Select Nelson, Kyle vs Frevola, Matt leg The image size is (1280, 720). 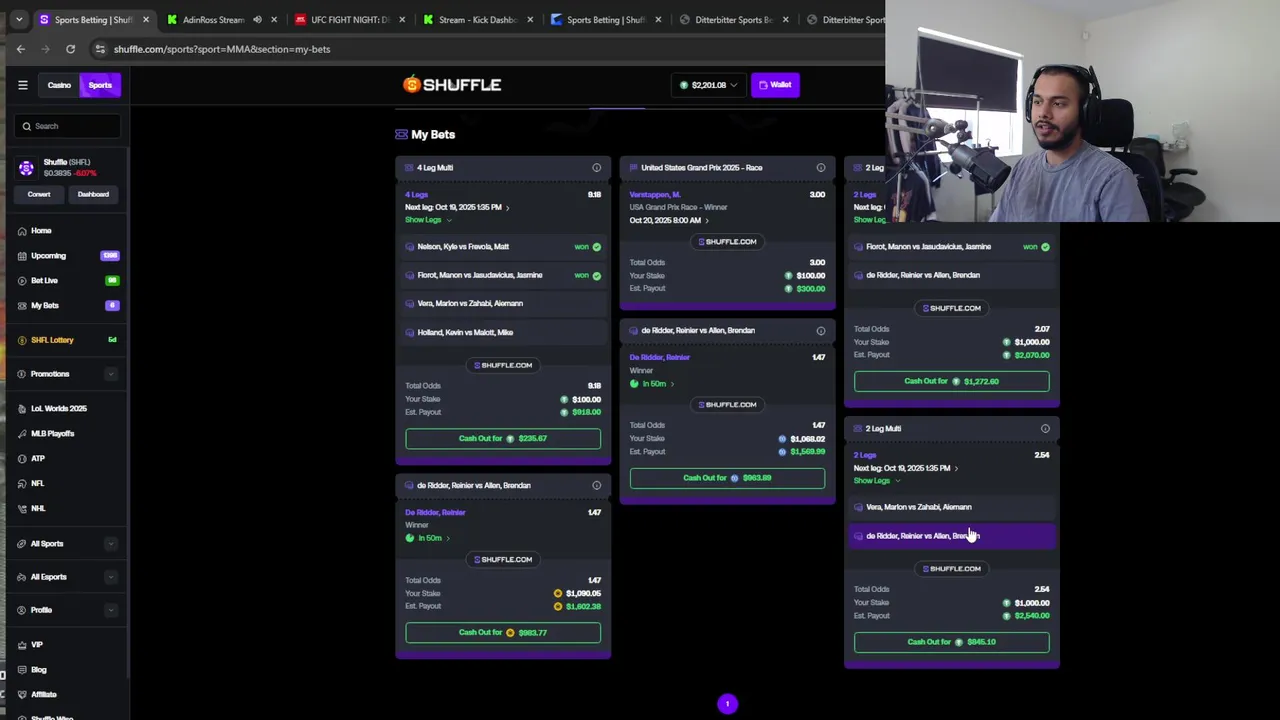click(x=503, y=246)
